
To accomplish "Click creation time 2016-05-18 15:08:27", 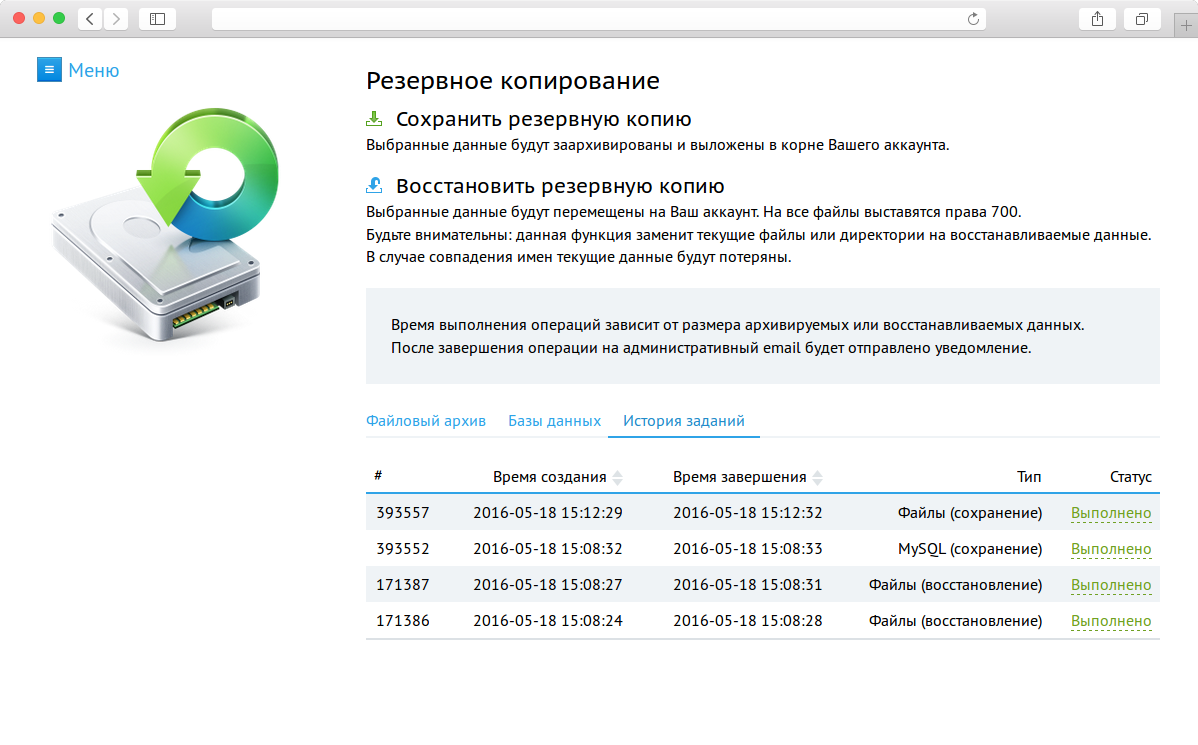I will [548, 585].
